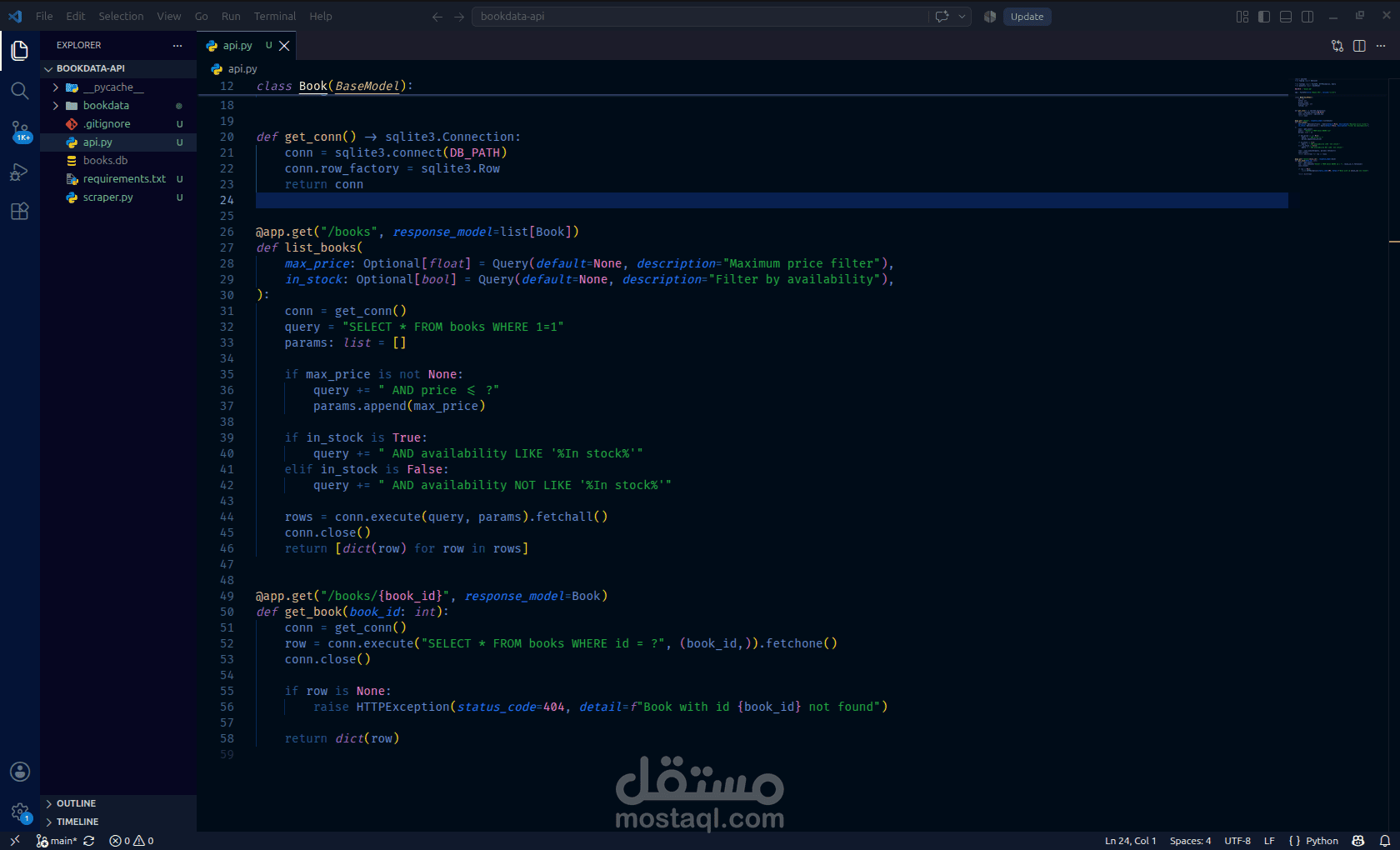Open the Notifications bell in status bar
Screen dimensions: 1400x850
coord(1385,841)
